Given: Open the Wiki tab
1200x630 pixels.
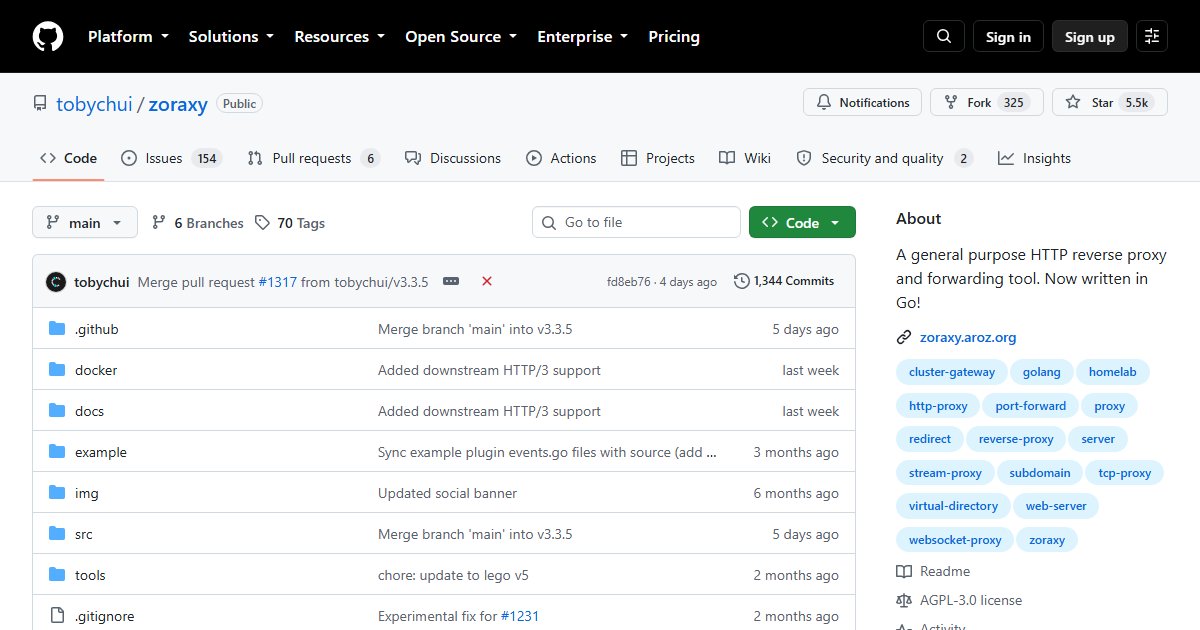Looking at the screenshot, I should point(745,158).
